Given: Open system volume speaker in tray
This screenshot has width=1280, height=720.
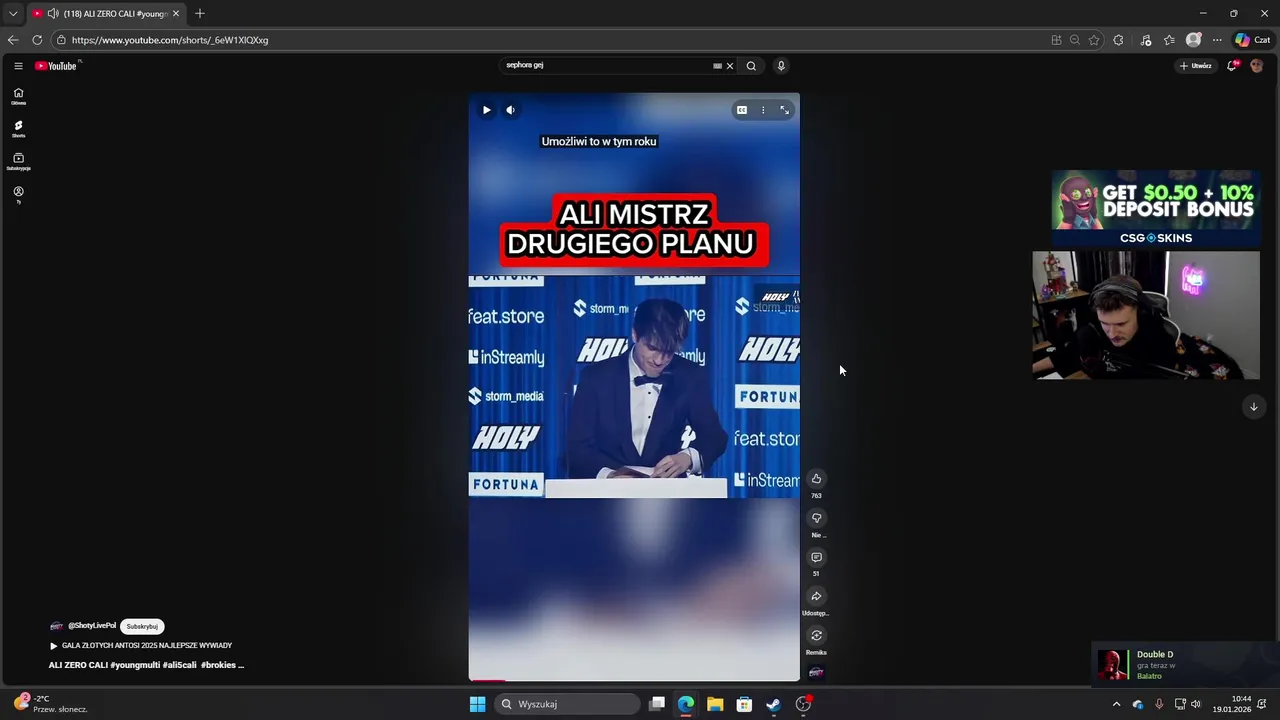Looking at the screenshot, I should click(1196, 704).
